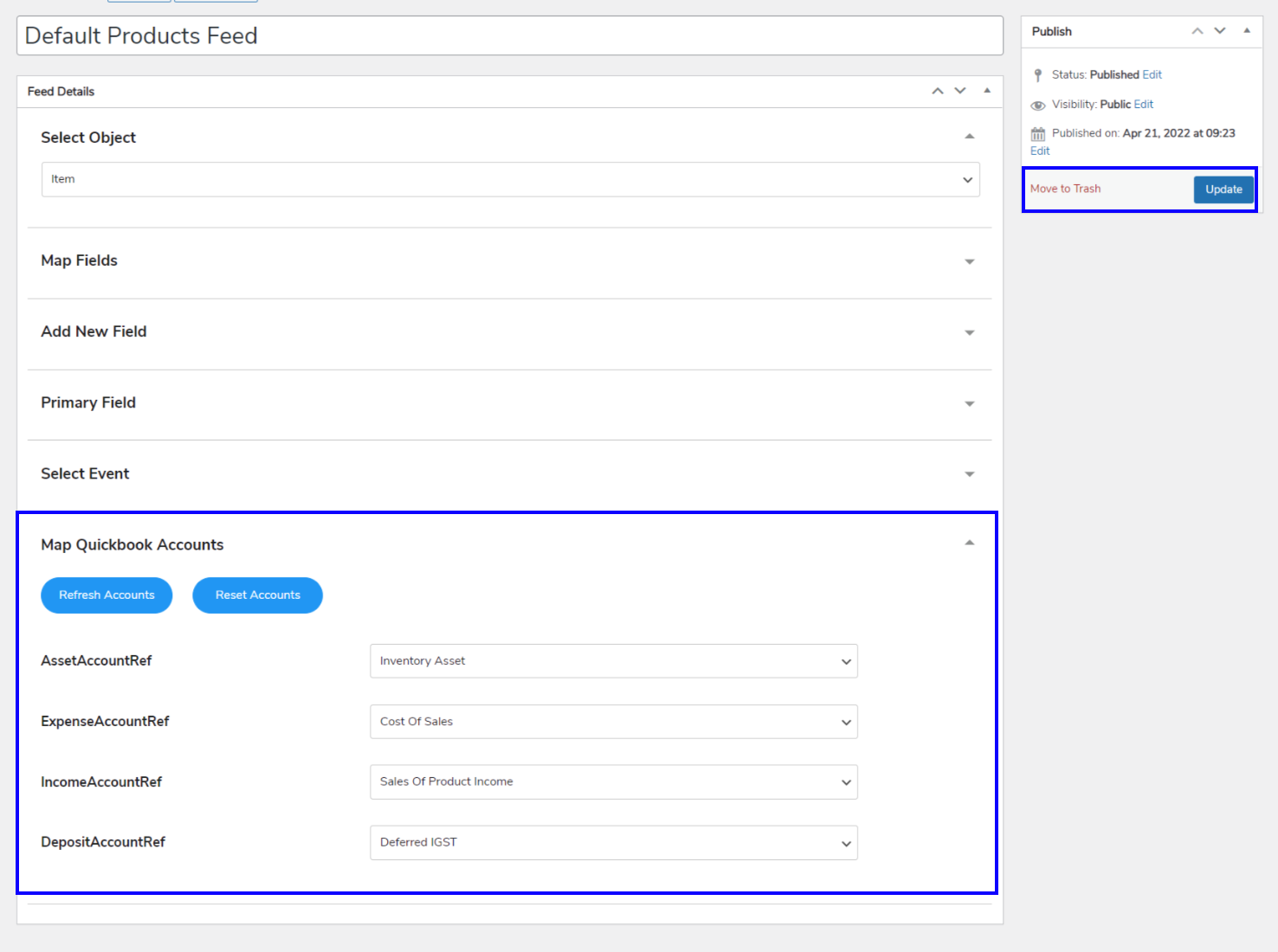This screenshot has width=1278, height=952.
Task: Collapse the Select Object section
Action: tap(970, 137)
